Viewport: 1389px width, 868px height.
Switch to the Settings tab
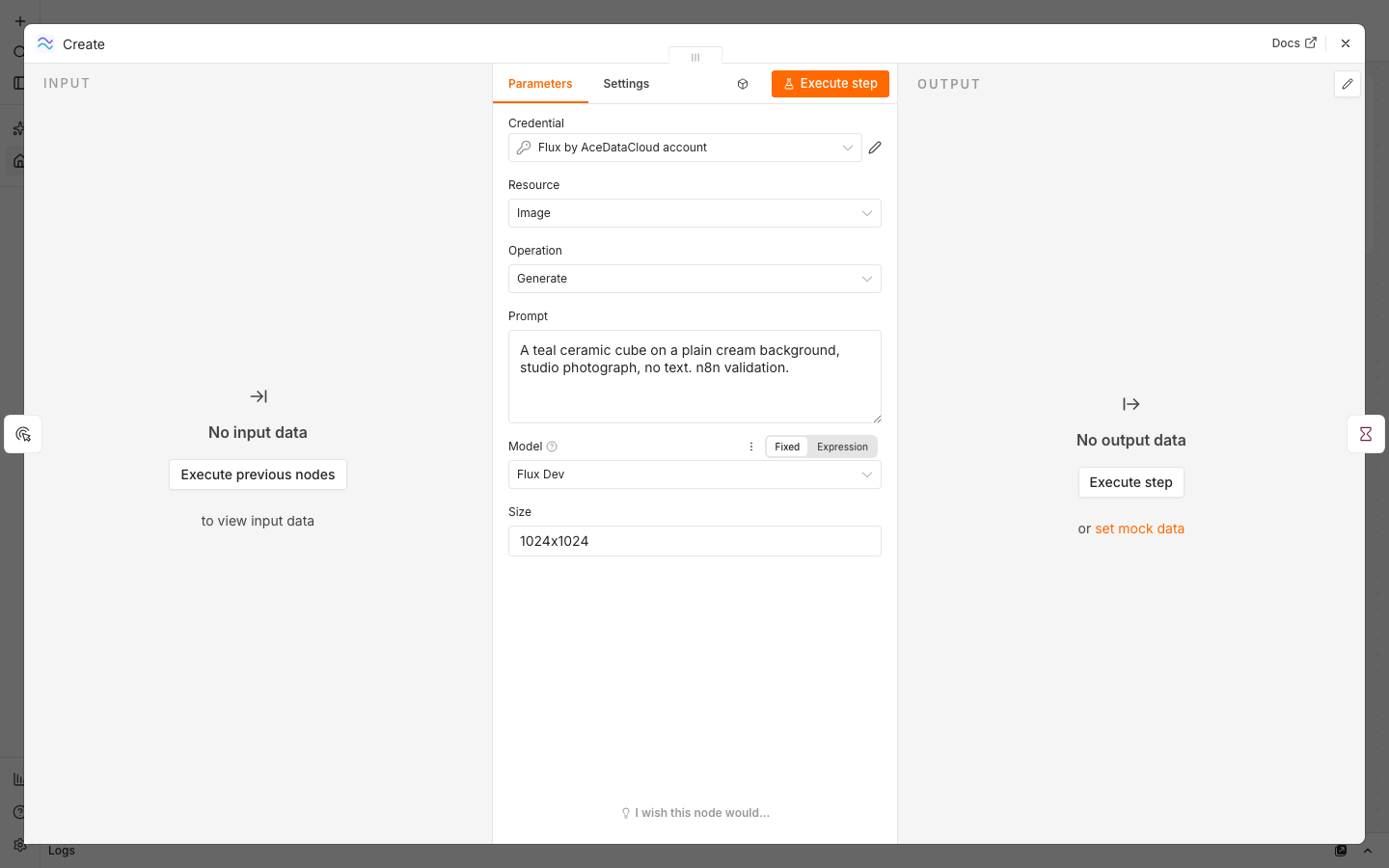pyautogui.click(x=626, y=84)
